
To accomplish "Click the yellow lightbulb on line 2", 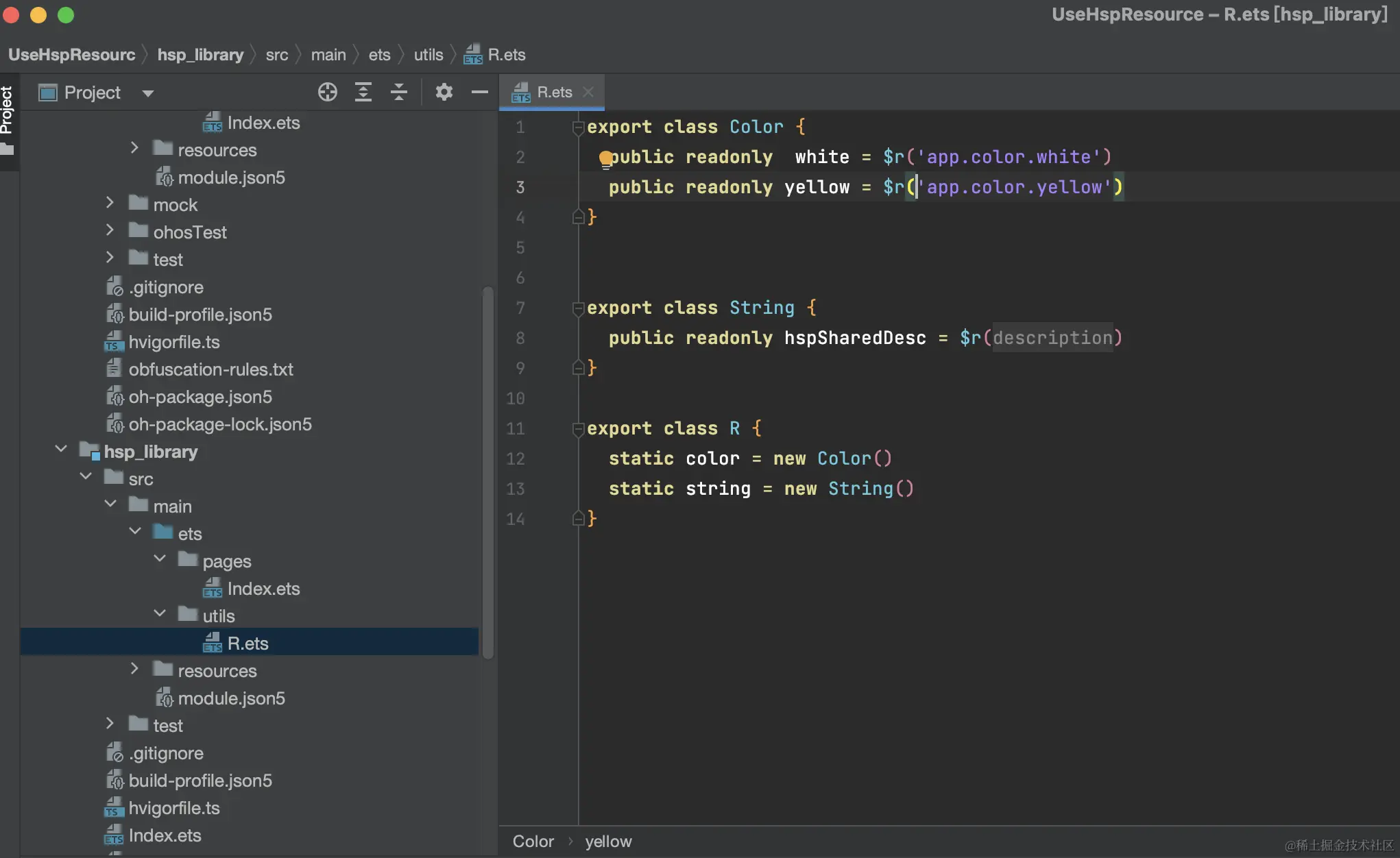I will 605,159.
